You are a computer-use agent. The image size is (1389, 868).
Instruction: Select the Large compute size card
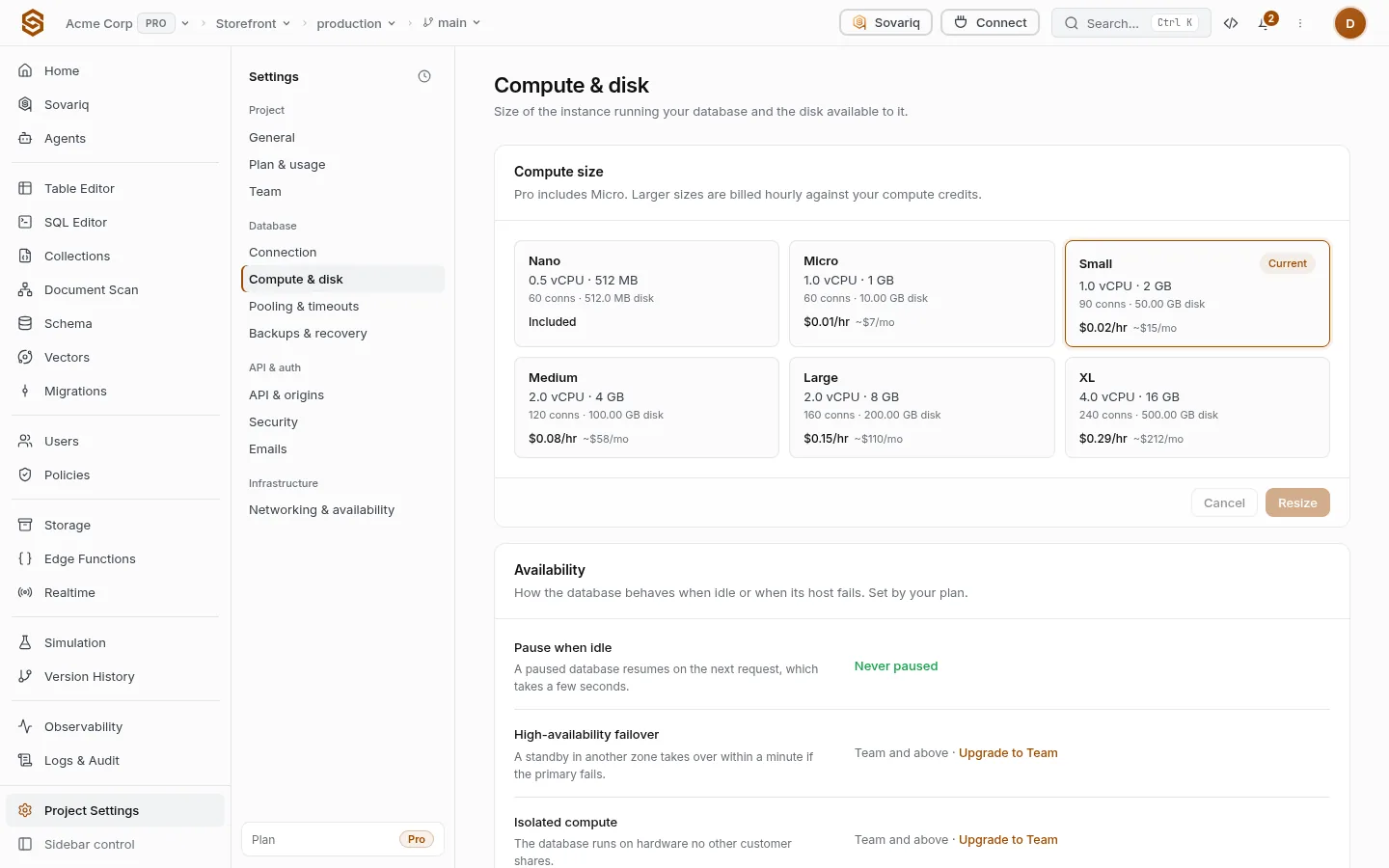click(x=922, y=407)
